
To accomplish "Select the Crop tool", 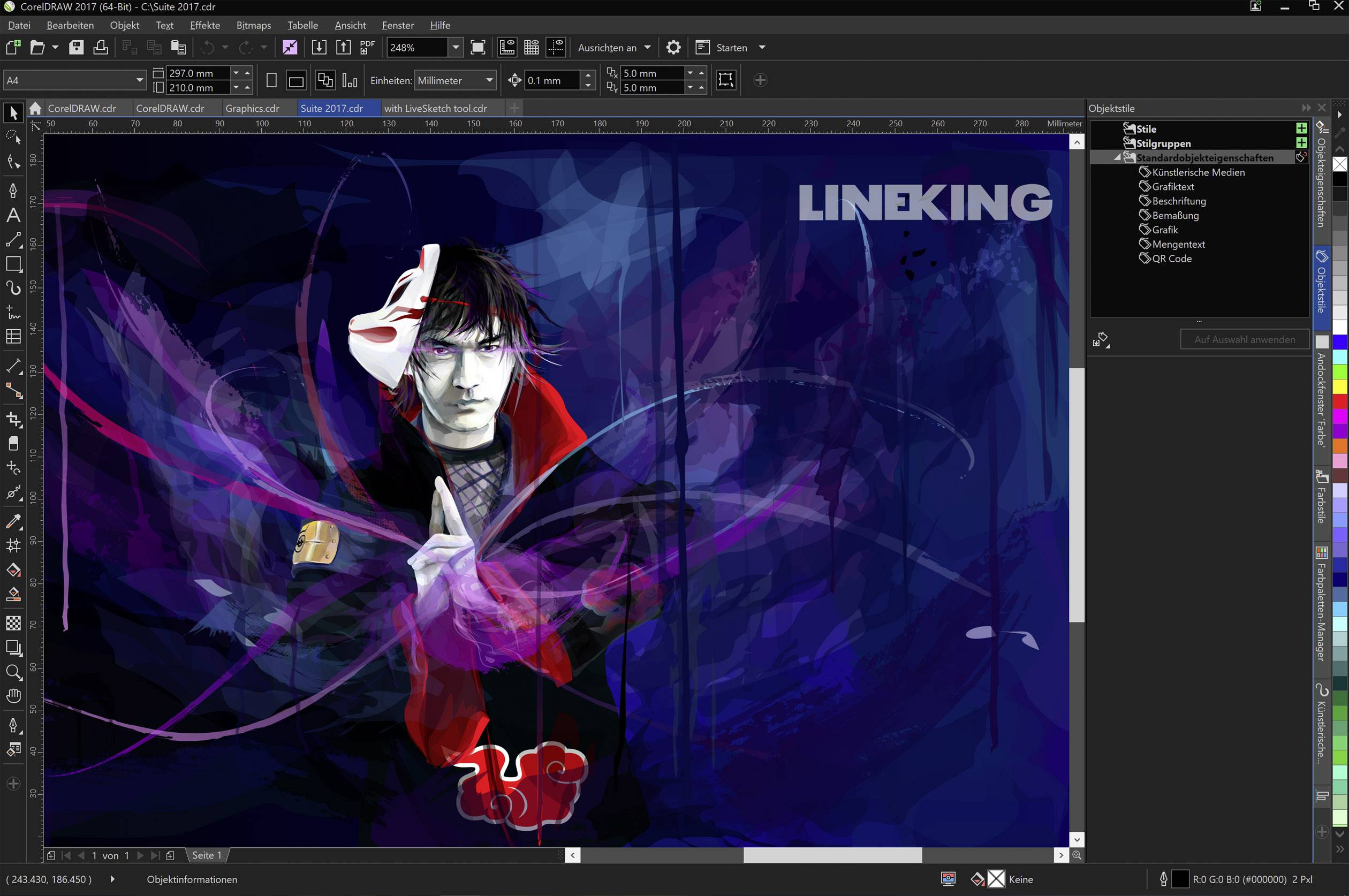I will tap(13, 420).
